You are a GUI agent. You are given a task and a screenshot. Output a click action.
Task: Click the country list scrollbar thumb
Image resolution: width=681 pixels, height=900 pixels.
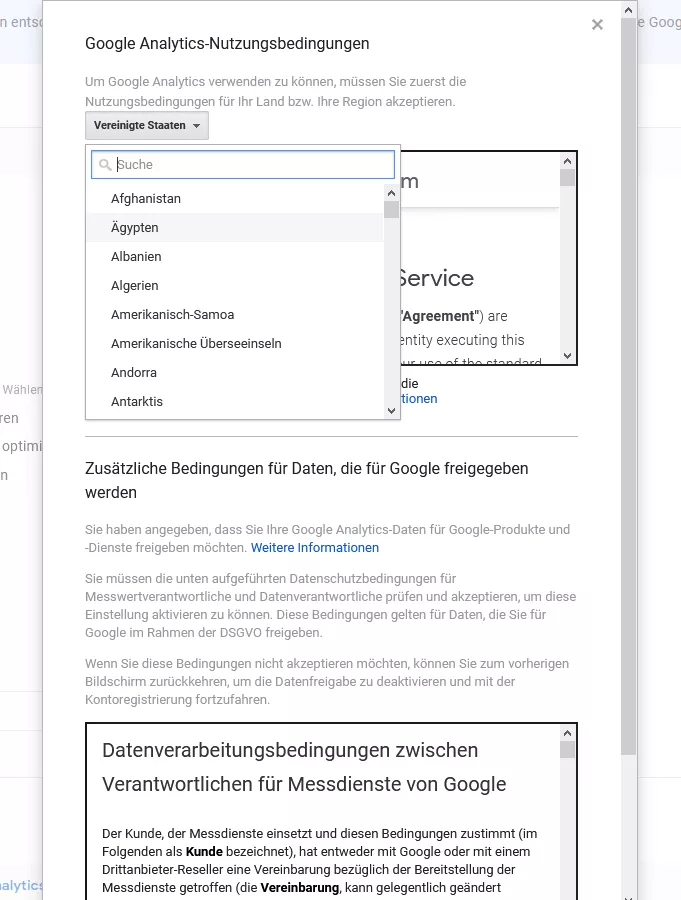[392, 210]
